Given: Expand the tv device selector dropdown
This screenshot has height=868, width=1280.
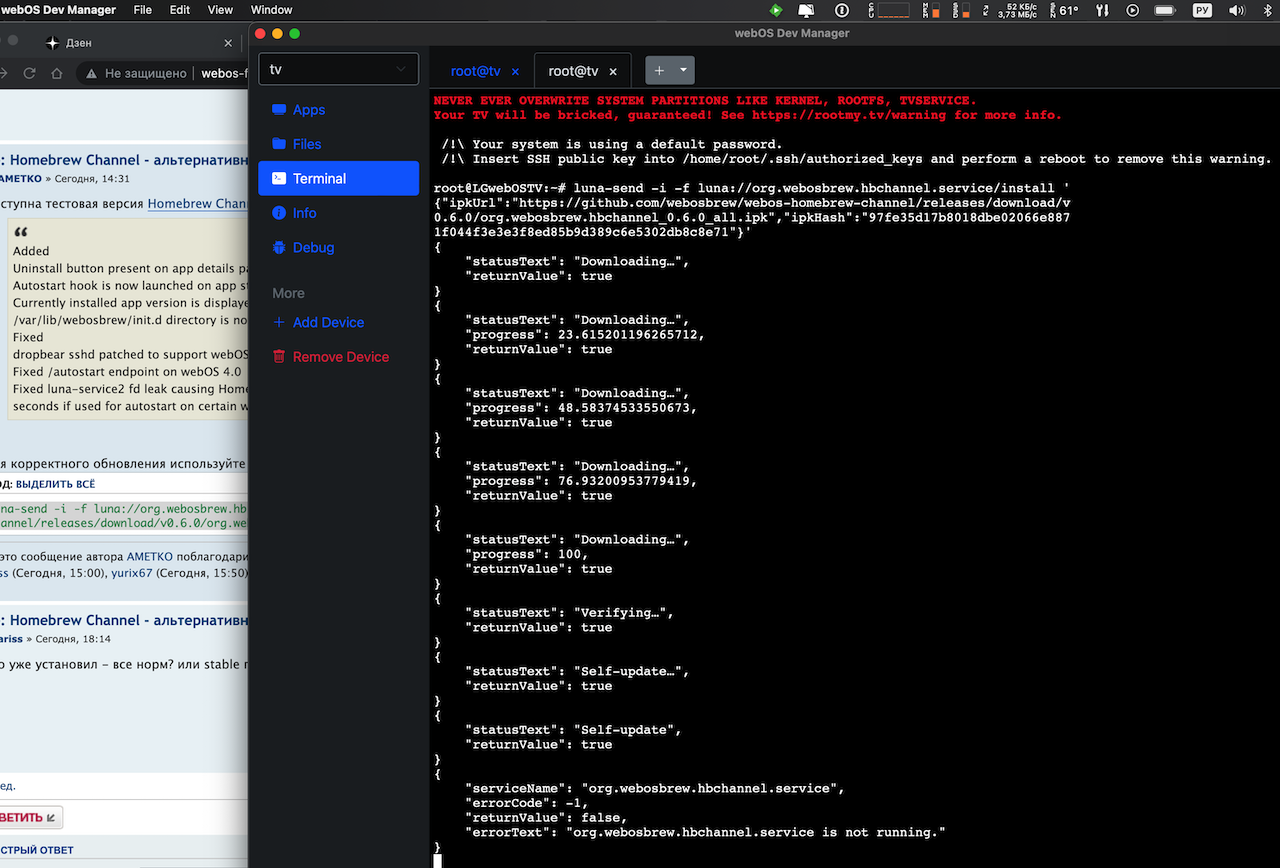Looking at the screenshot, I should 338,69.
